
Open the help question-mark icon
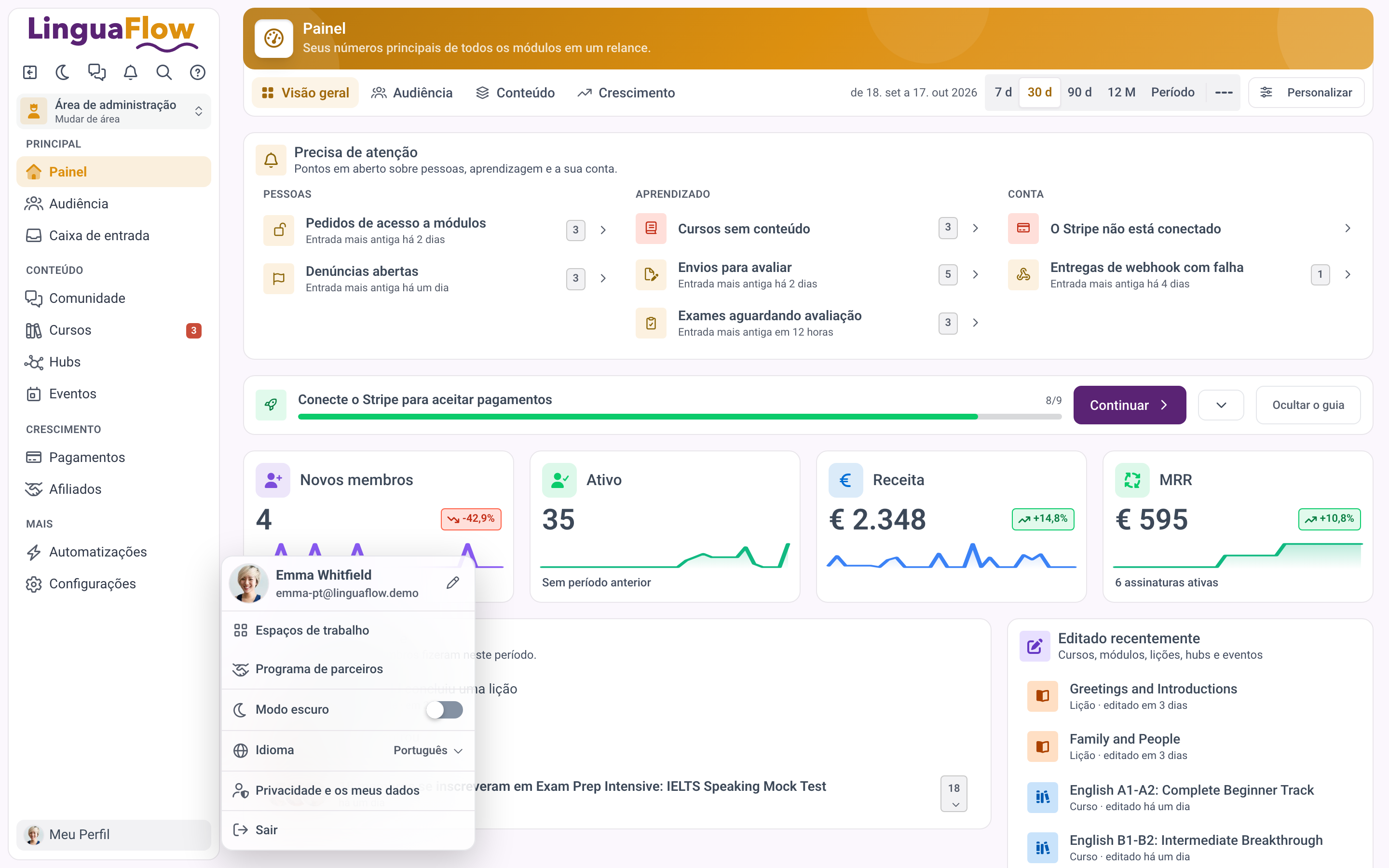(x=198, y=72)
